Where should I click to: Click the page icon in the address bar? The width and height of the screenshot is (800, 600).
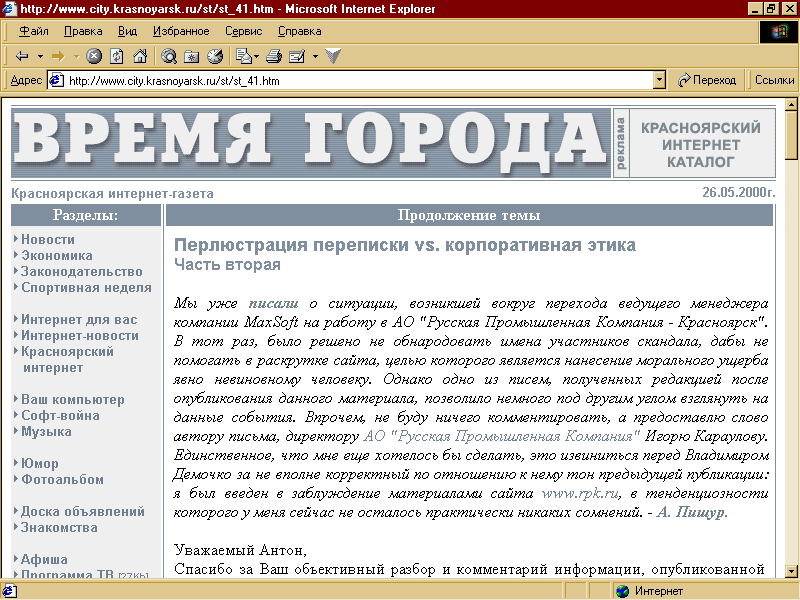56,80
